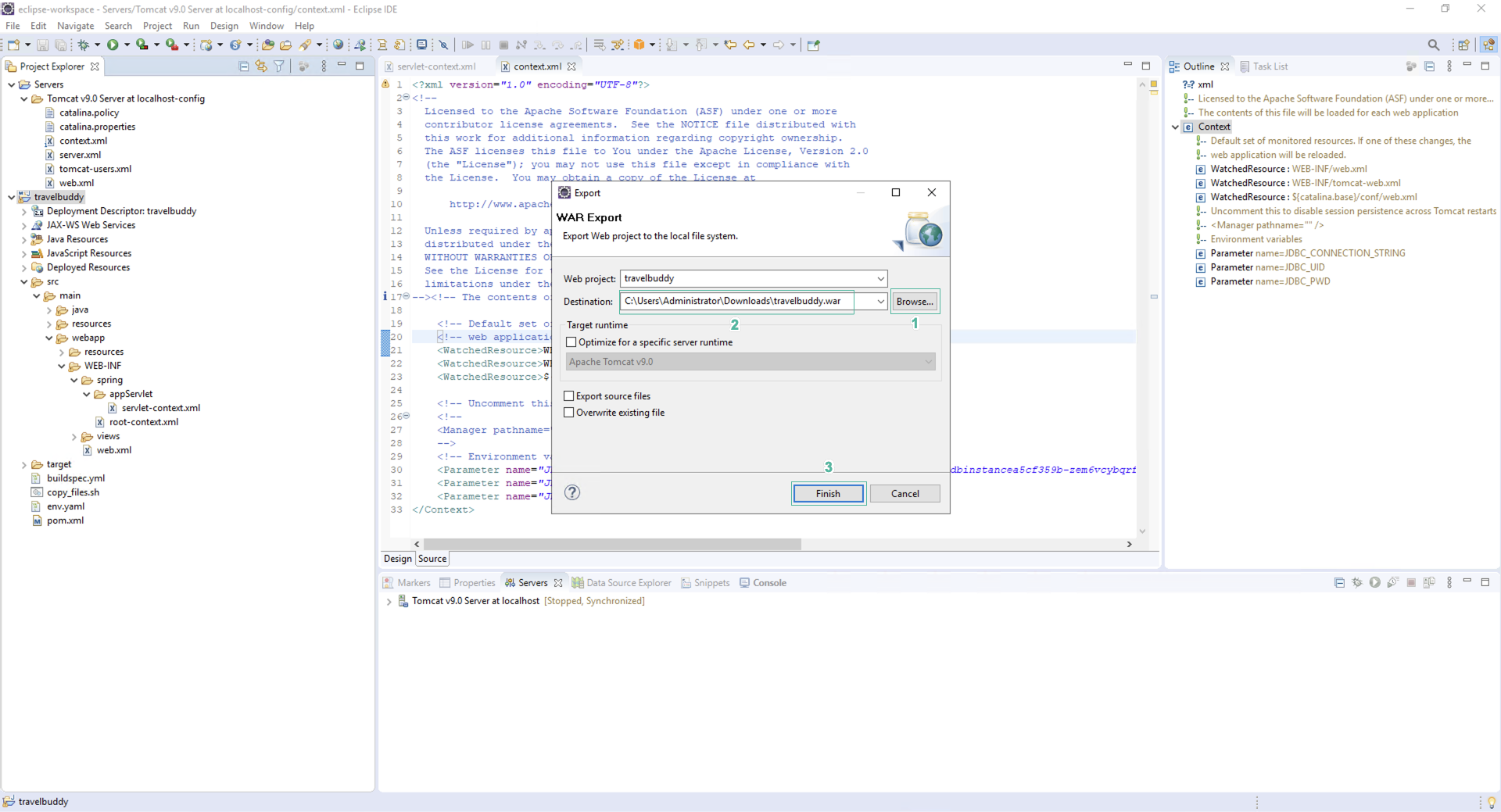The image size is (1501, 812).
Task: Enable Optimize for a specific server runtime
Action: coord(571,342)
